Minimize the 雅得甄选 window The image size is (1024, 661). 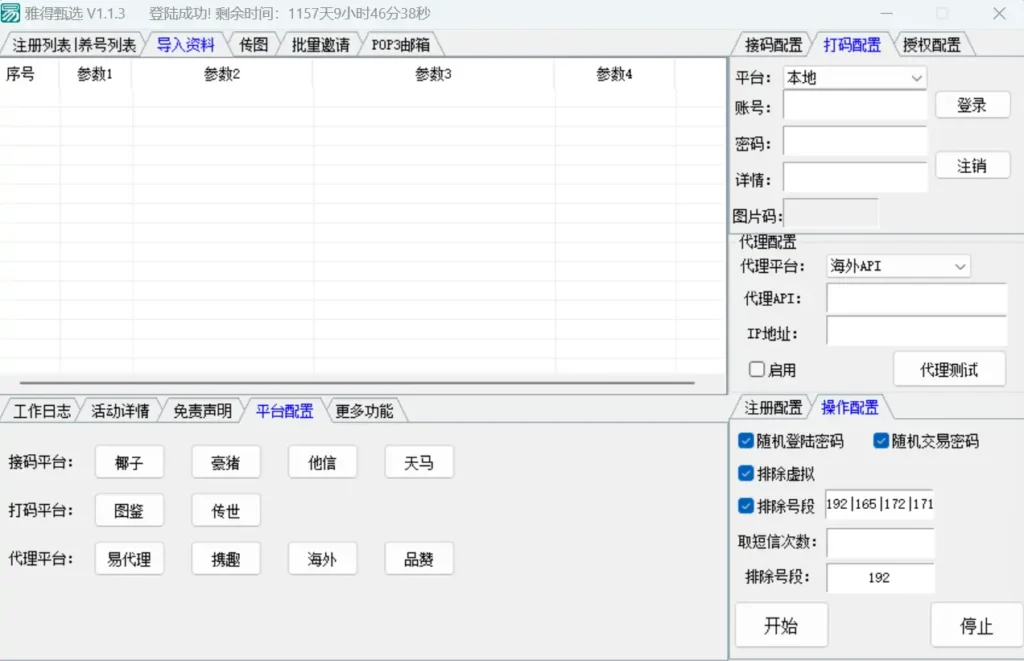[x=886, y=13]
